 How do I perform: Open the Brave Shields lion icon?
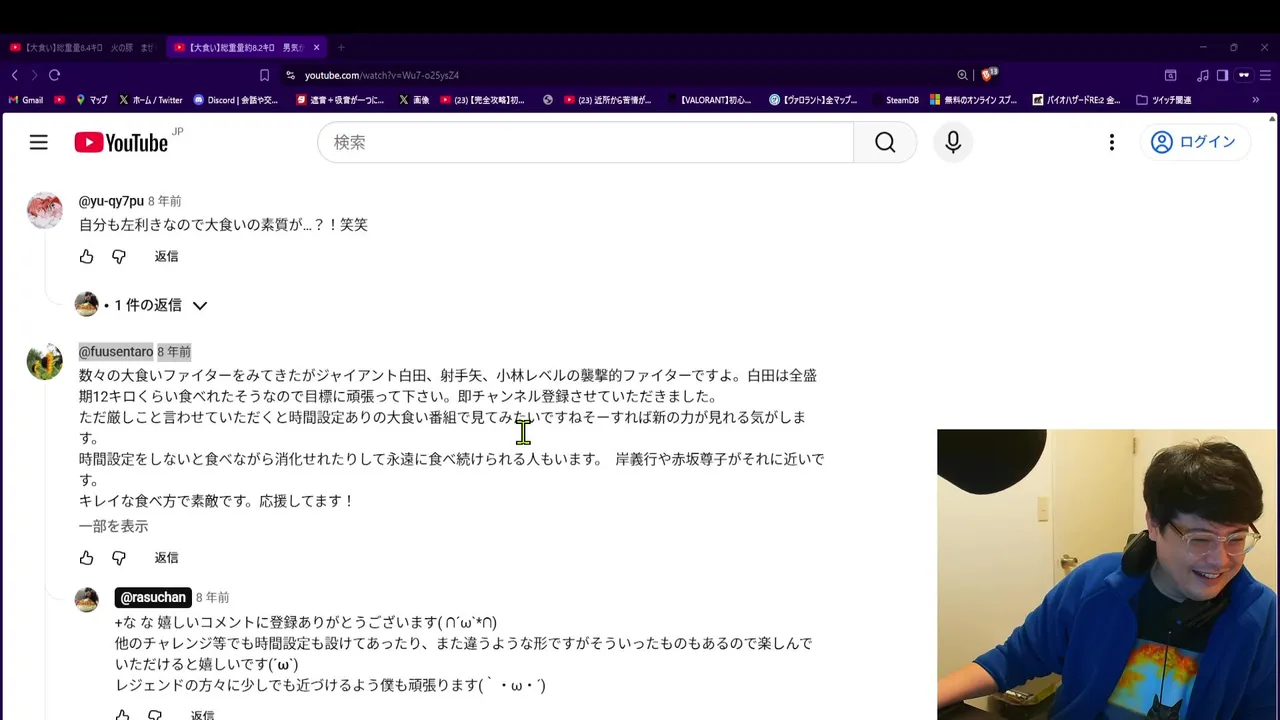[x=989, y=74]
